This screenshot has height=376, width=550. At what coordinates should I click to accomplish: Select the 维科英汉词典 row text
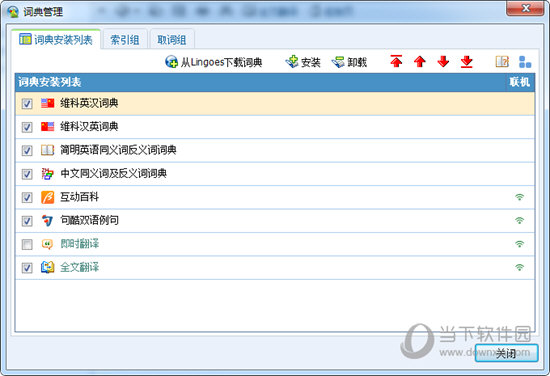(x=89, y=103)
